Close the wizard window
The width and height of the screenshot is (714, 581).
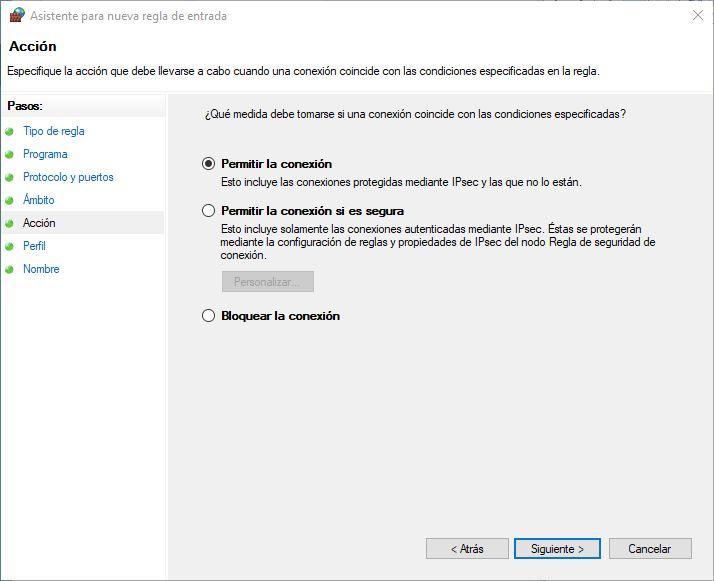click(697, 16)
